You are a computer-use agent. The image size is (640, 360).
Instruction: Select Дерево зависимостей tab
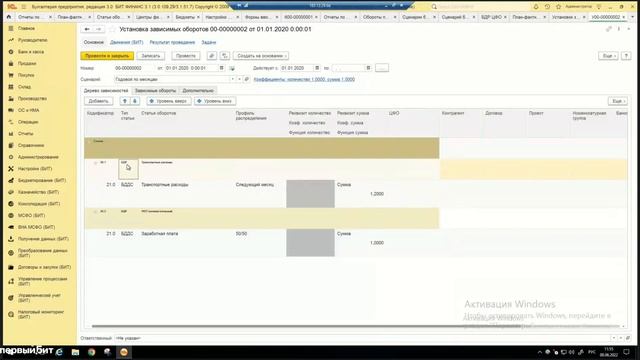pos(106,91)
